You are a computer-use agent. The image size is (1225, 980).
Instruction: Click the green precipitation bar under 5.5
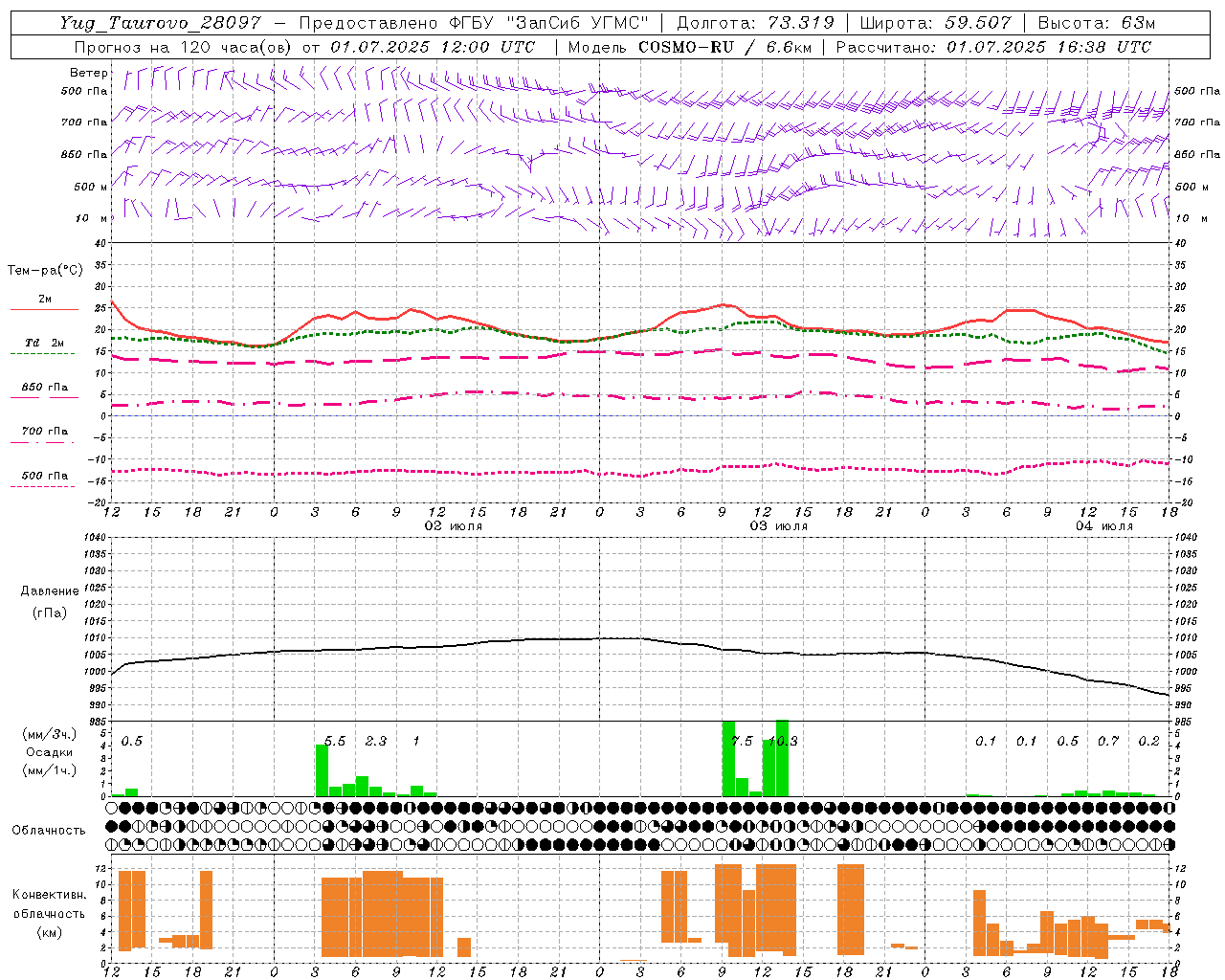[x=322, y=770]
